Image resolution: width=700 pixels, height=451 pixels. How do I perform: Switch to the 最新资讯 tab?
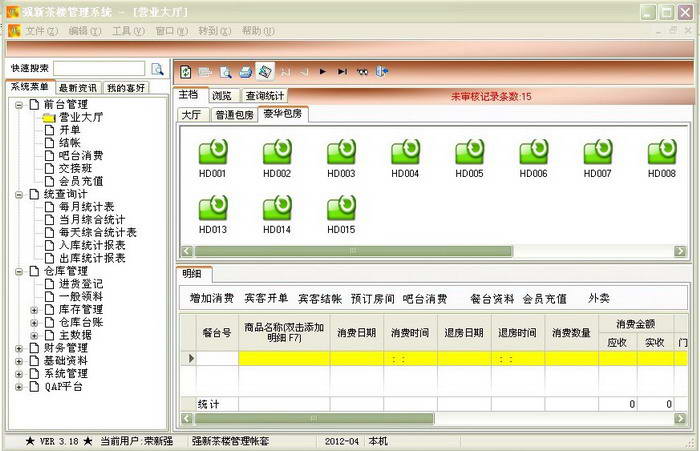(78, 88)
